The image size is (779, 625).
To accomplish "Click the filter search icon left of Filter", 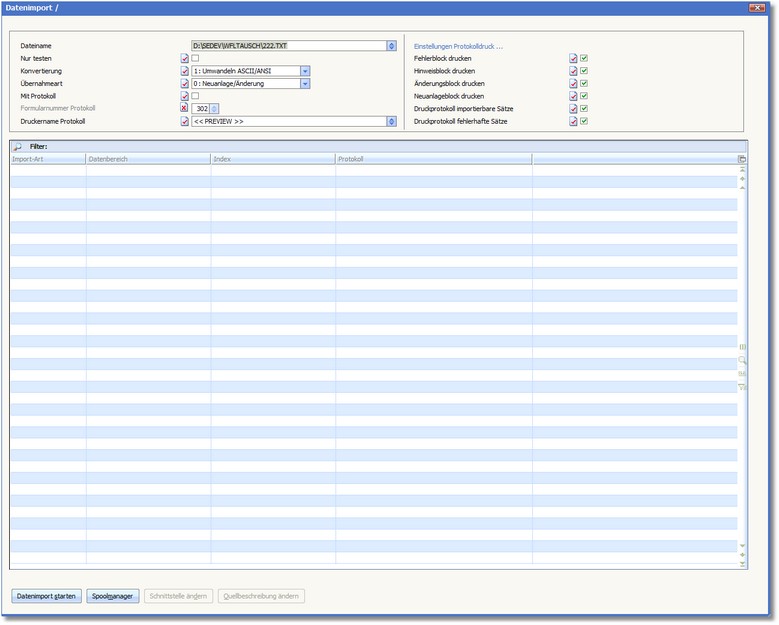I will pyautogui.click(x=17, y=147).
